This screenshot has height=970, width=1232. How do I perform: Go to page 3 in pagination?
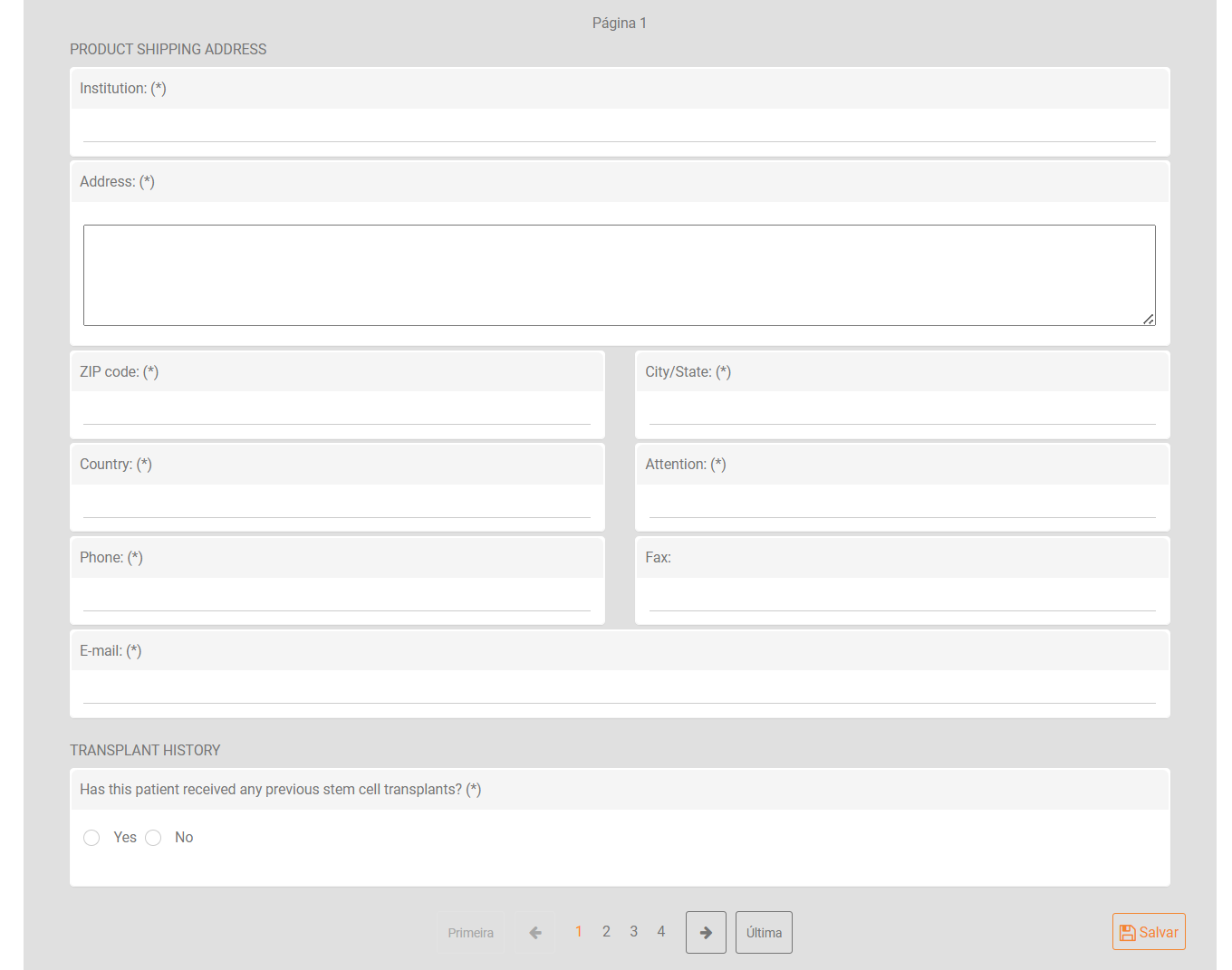pyautogui.click(x=633, y=931)
